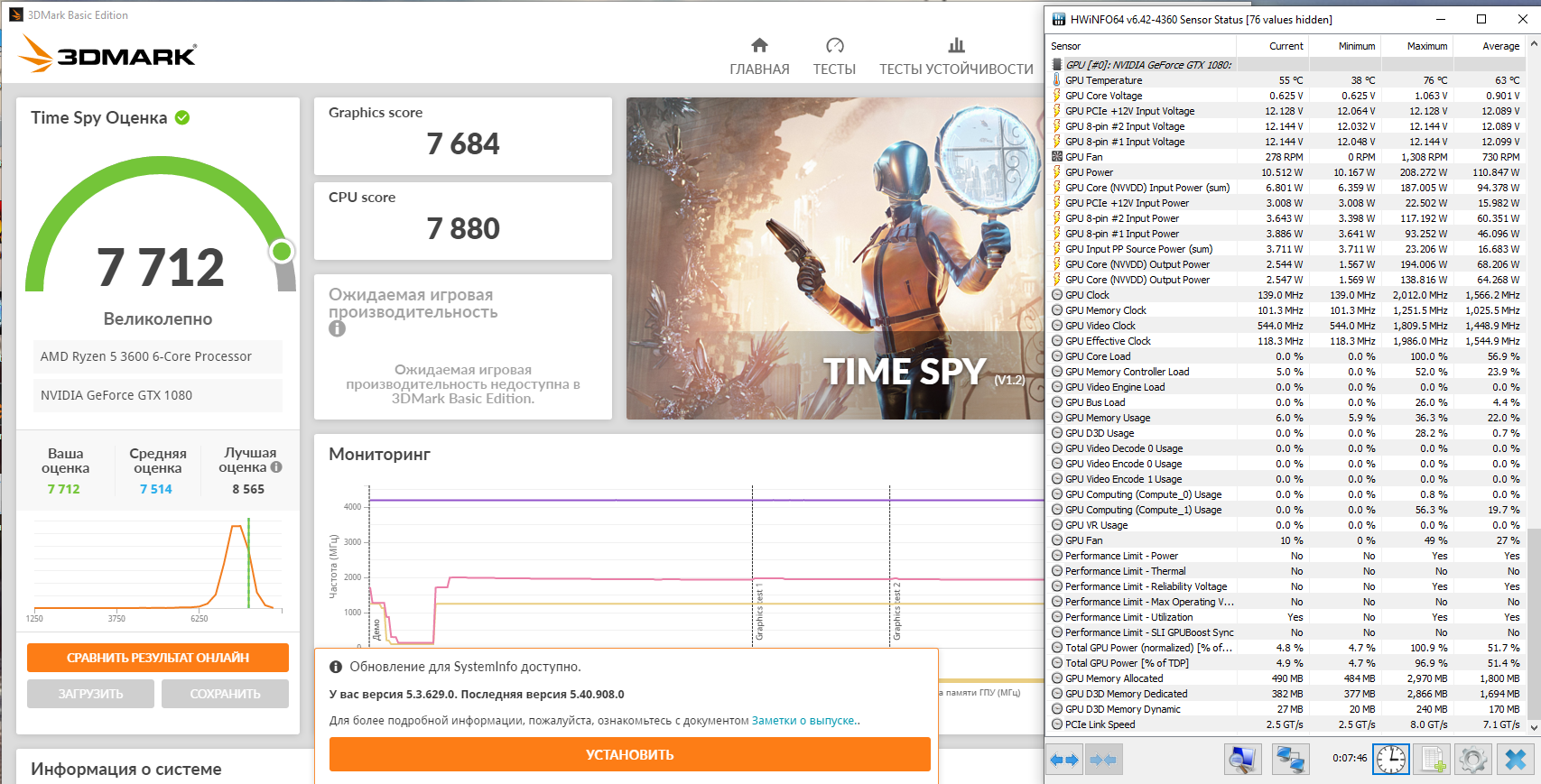1541x784 pixels.
Task: Click the info icon next to Лучшая оценка
Action: [276, 467]
